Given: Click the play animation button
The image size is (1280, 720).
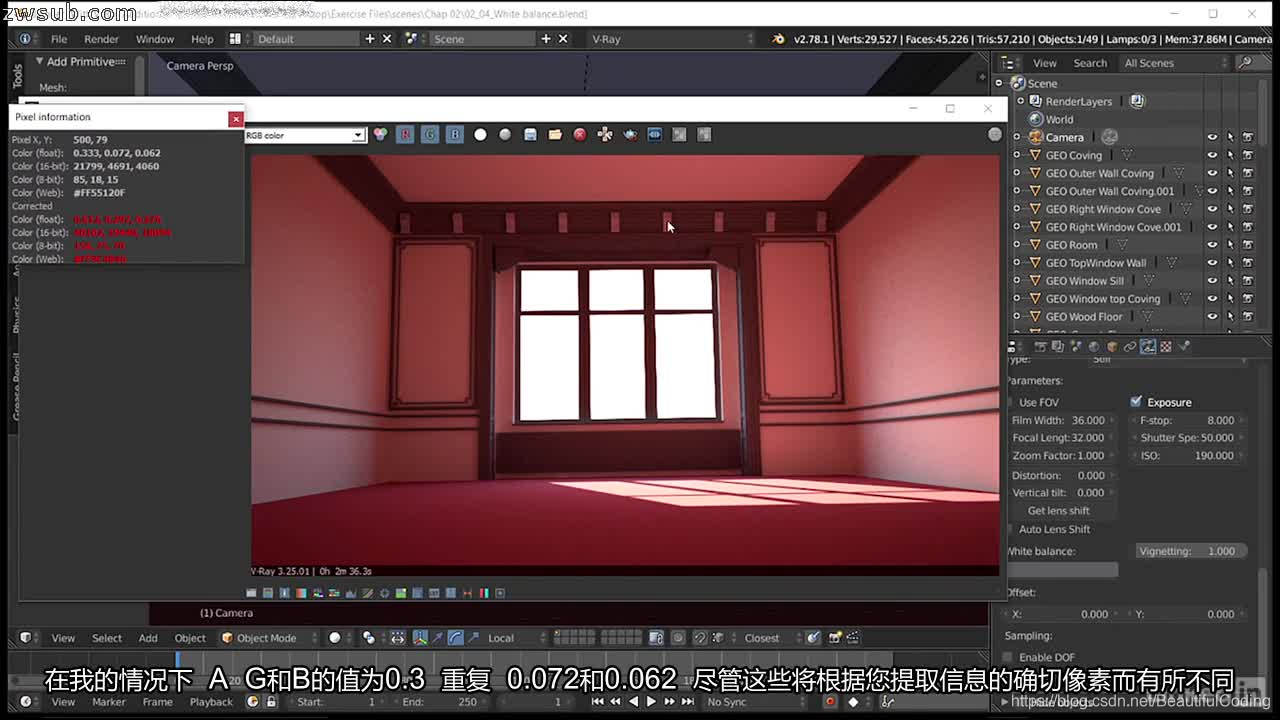Looking at the screenshot, I should (651, 702).
